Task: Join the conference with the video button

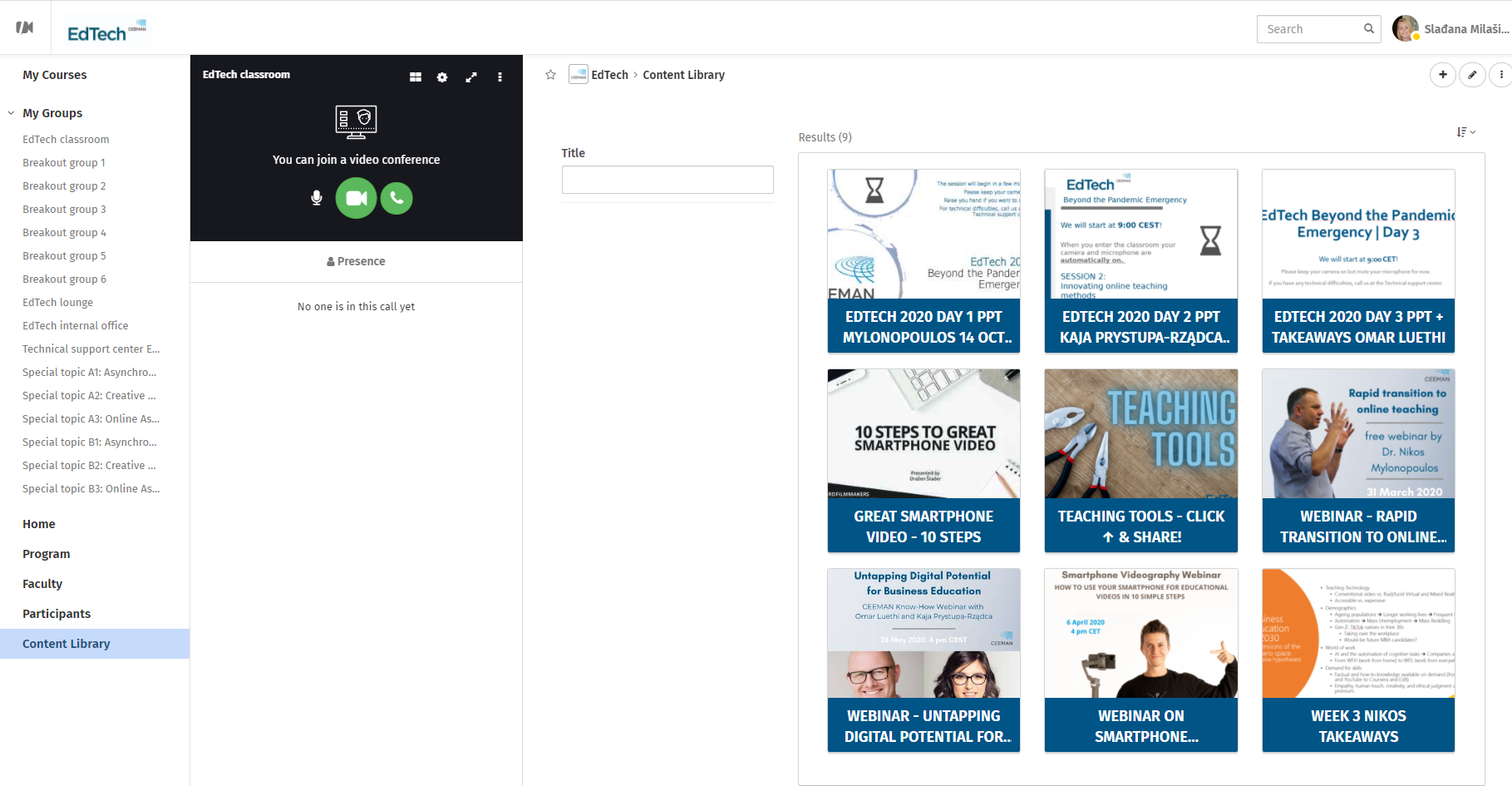Action: (x=356, y=198)
